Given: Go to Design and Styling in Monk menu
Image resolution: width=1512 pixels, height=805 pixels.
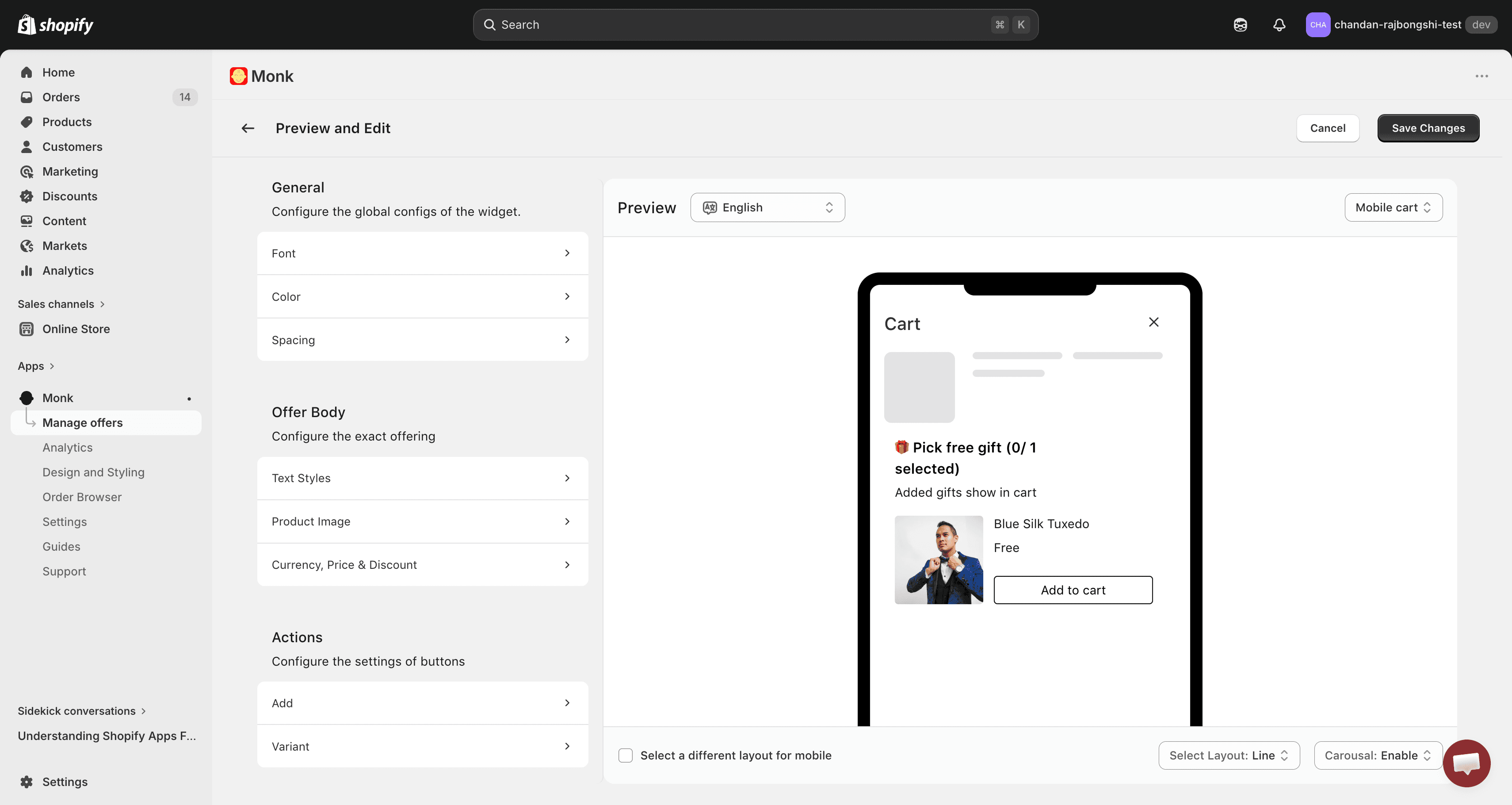Looking at the screenshot, I should 93,472.
